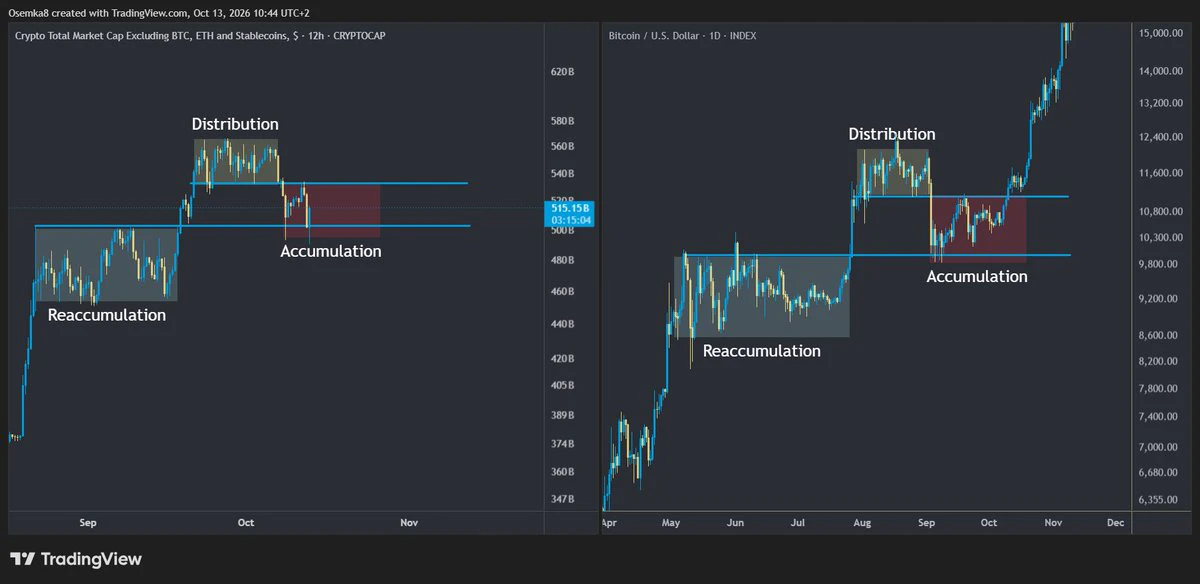Select the red Accumulation box on the Bitcoin chart
Viewport: 1200px width, 584px height.
point(977,229)
